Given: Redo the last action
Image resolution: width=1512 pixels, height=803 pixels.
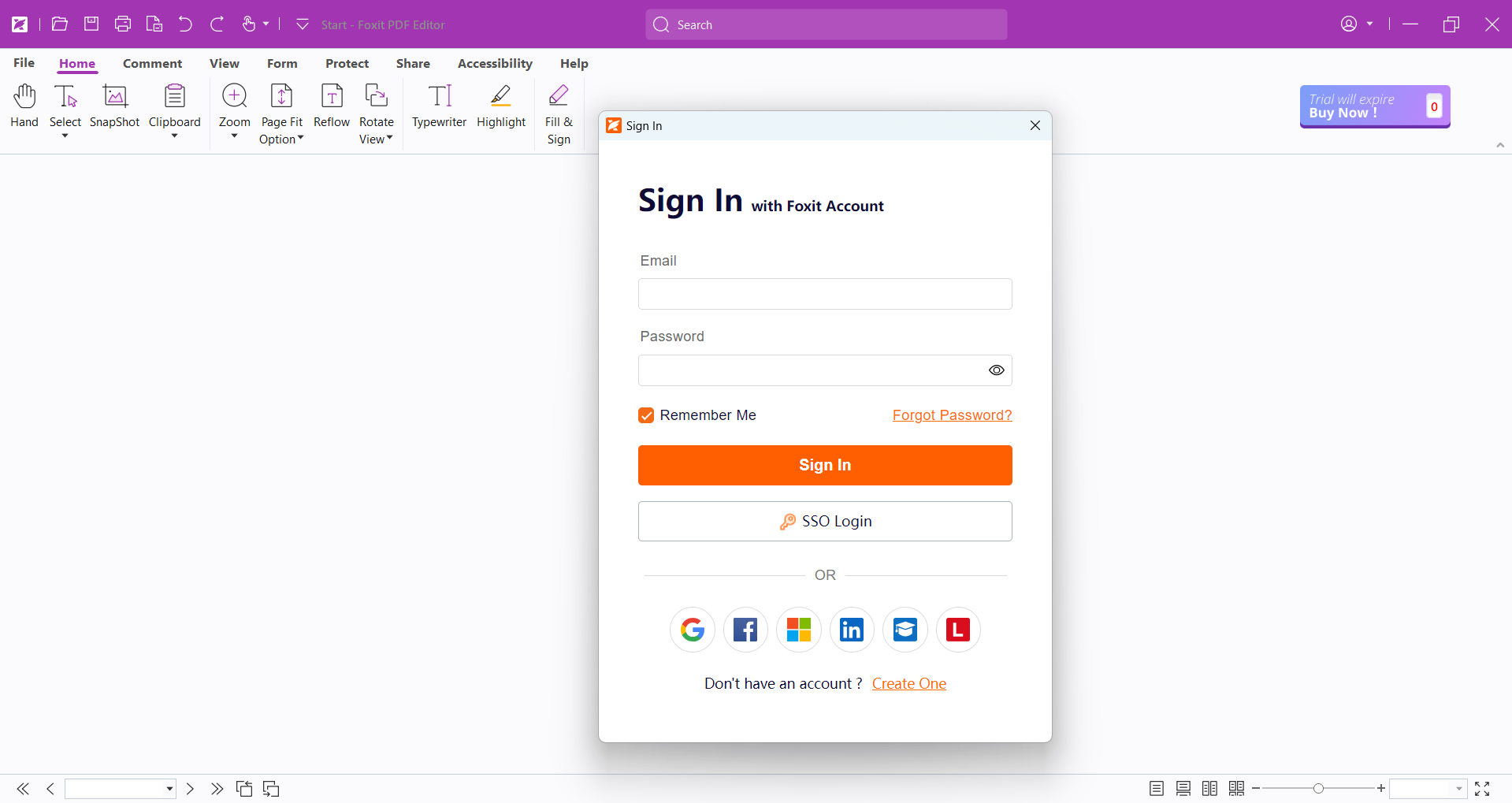Looking at the screenshot, I should (x=217, y=24).
